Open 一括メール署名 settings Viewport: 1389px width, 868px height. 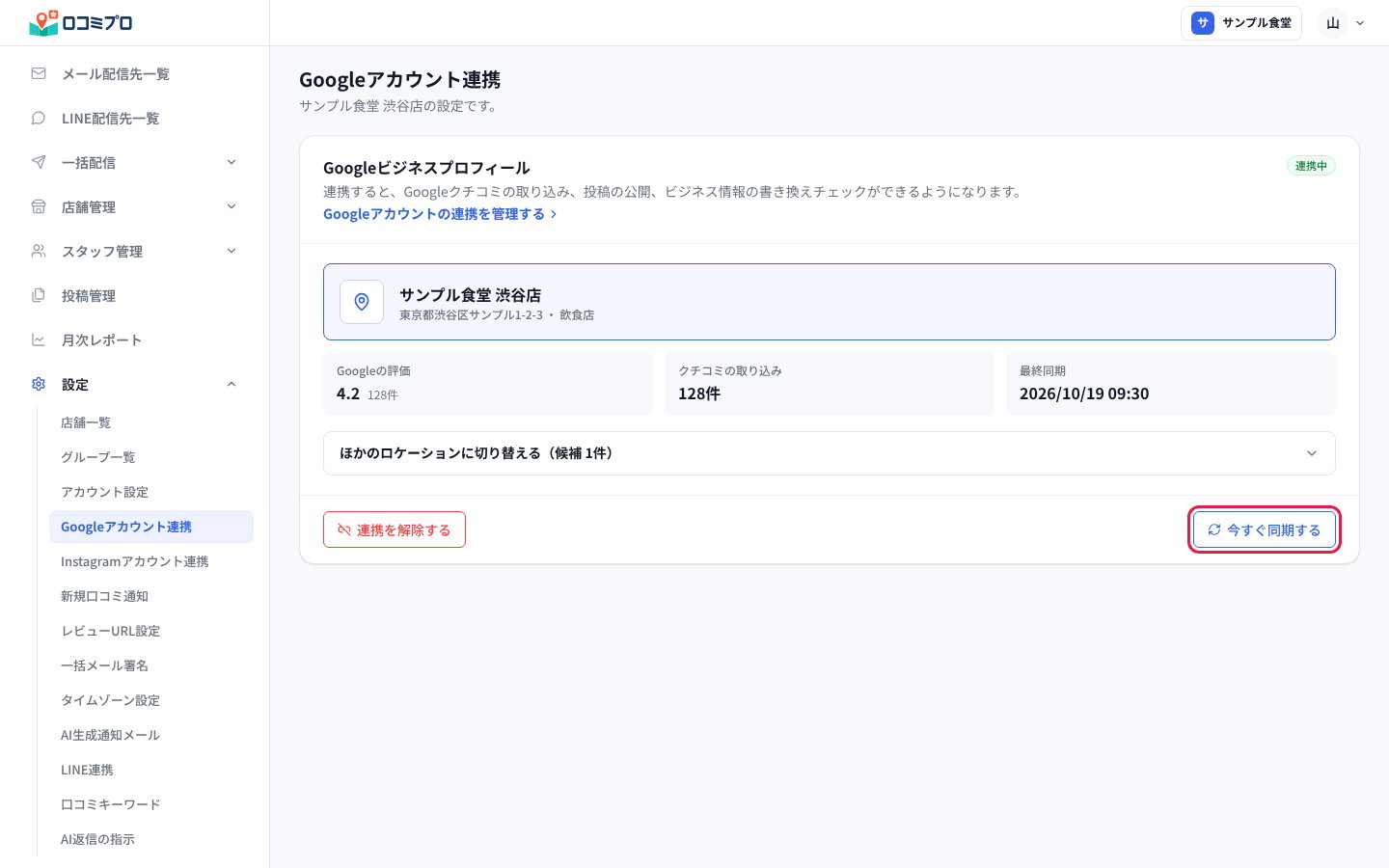[151, 665]
